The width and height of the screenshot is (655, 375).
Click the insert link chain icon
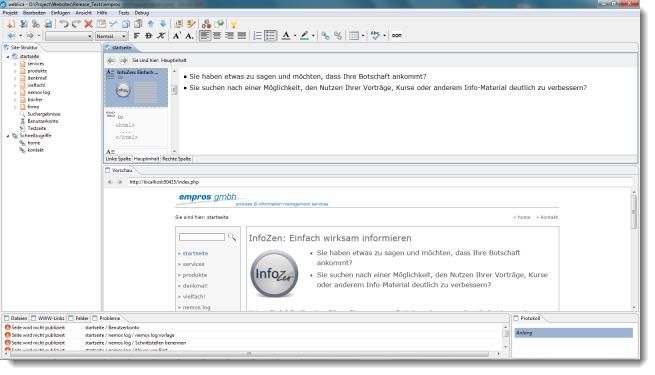pos(325,36)
